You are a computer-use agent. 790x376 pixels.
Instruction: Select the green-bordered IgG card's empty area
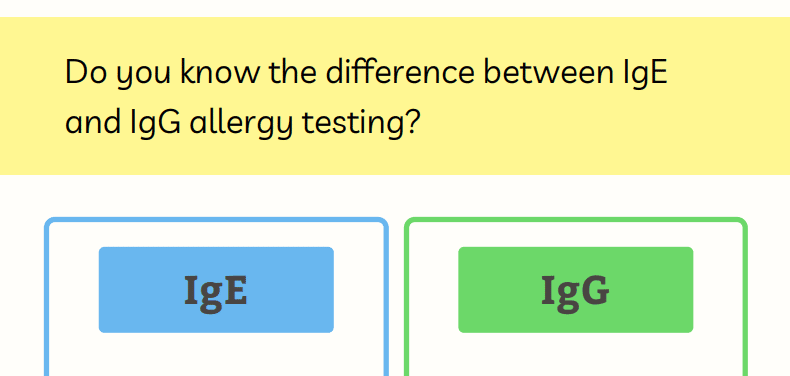point(575,355)
